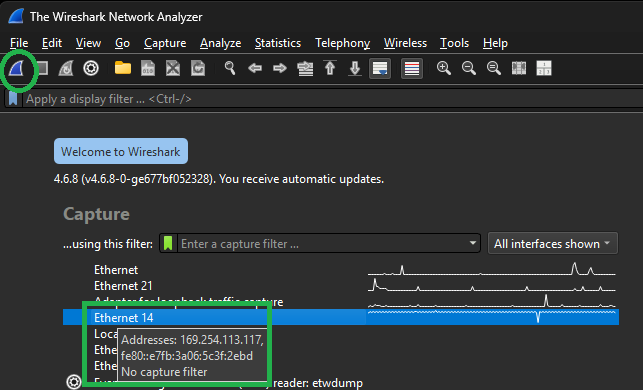643x390 pixels.
Task: Click the Capture section heading
Action: (x=96, y=214)
